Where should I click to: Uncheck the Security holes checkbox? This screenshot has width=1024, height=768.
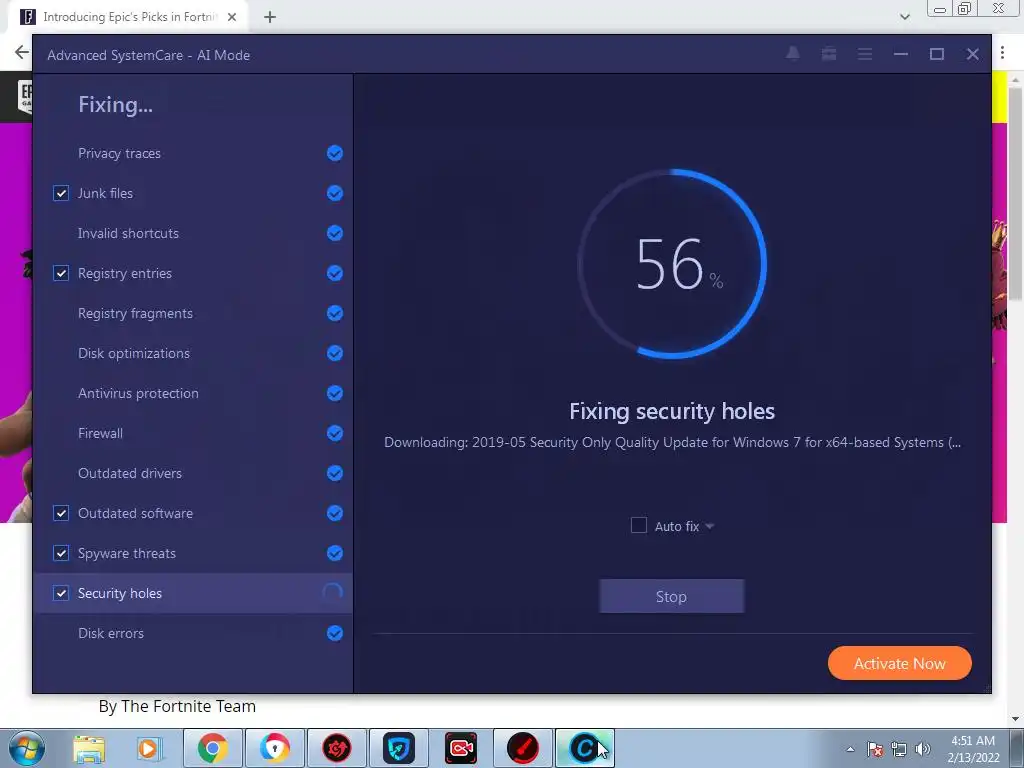[x=61, y=593]
